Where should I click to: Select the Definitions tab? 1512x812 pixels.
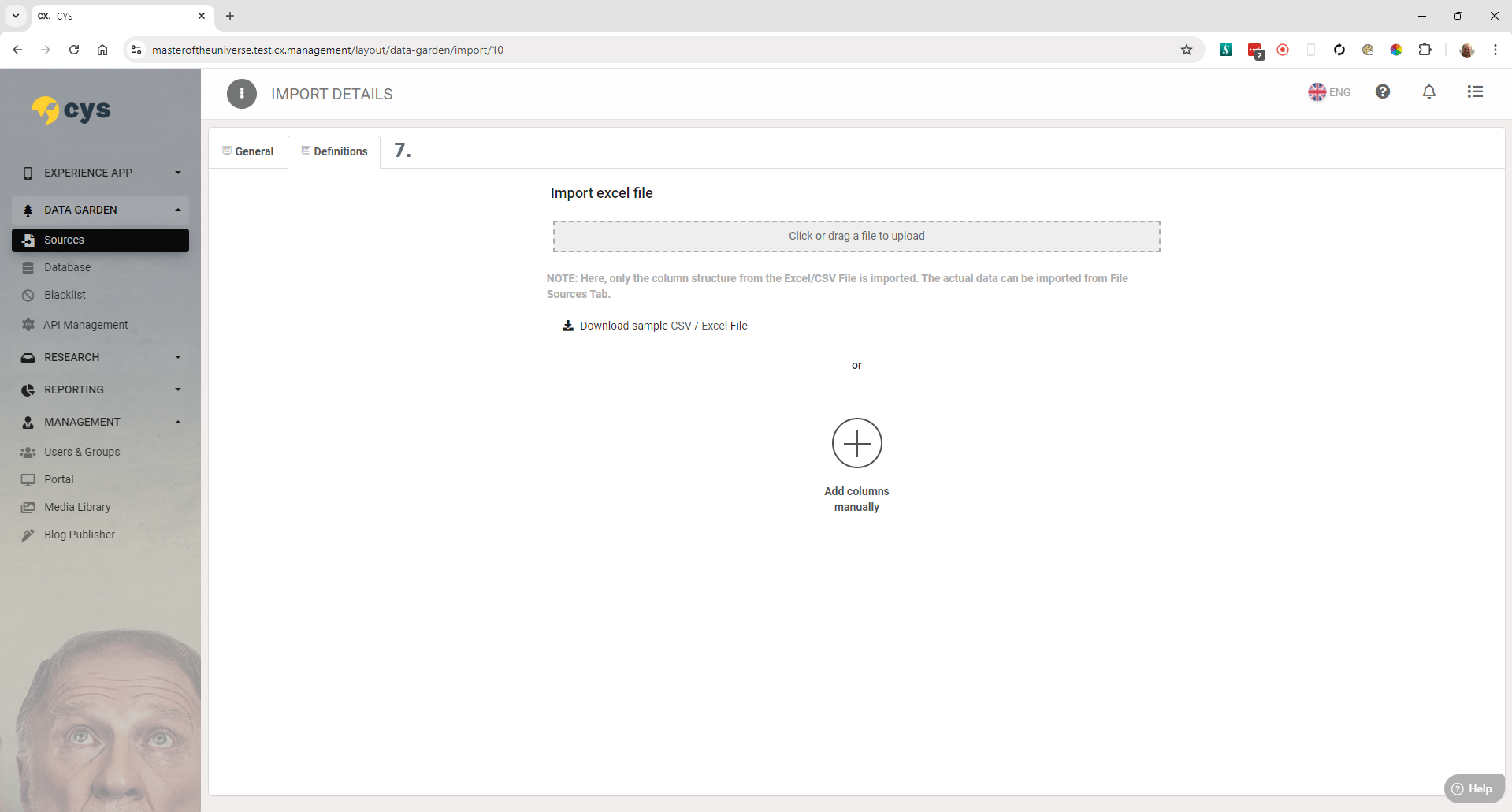pos(334,151)
